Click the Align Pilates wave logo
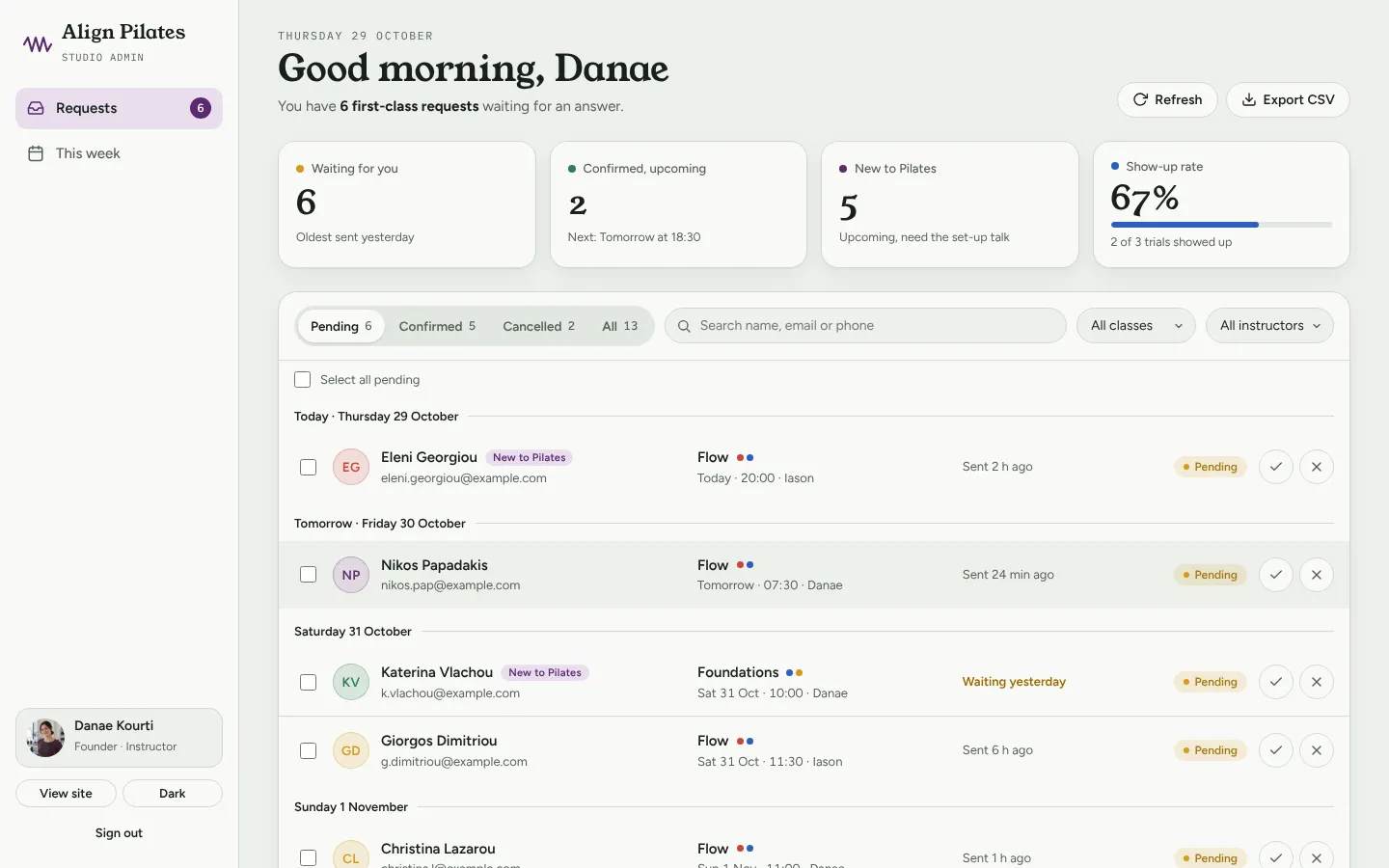The height and width of the screenshot is (868, 1389). coord(38,43)
